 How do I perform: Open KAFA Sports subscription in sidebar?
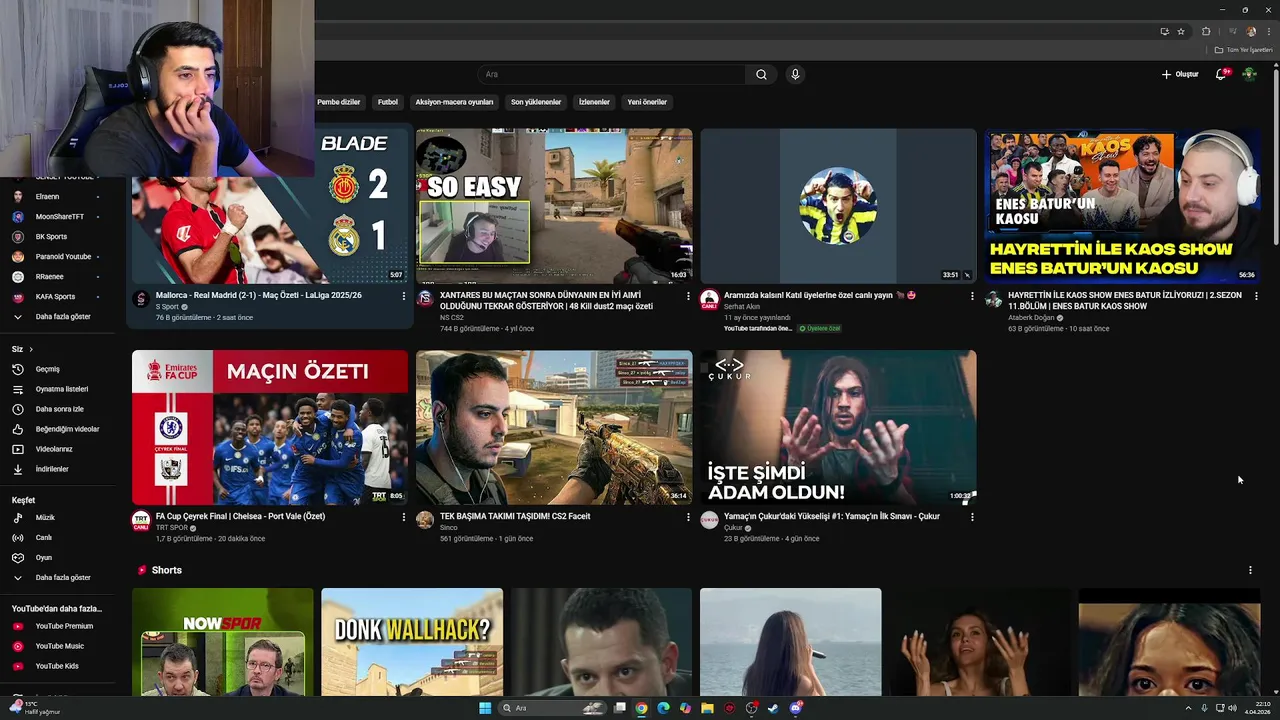tap(57, 297)
